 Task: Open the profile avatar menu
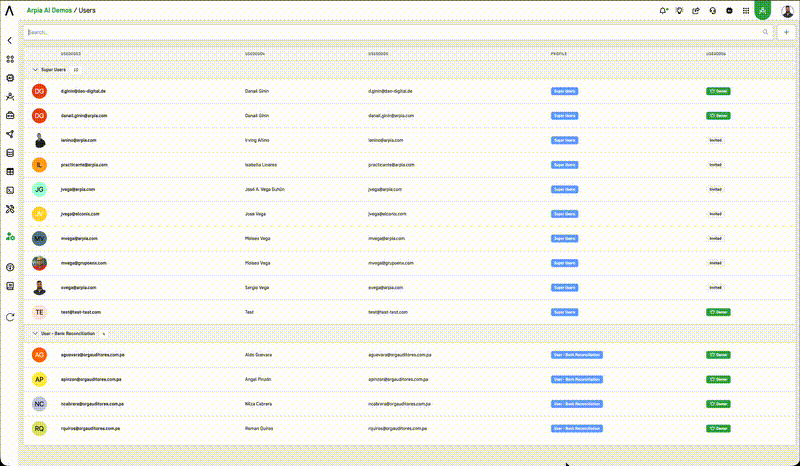pos(787,11)
